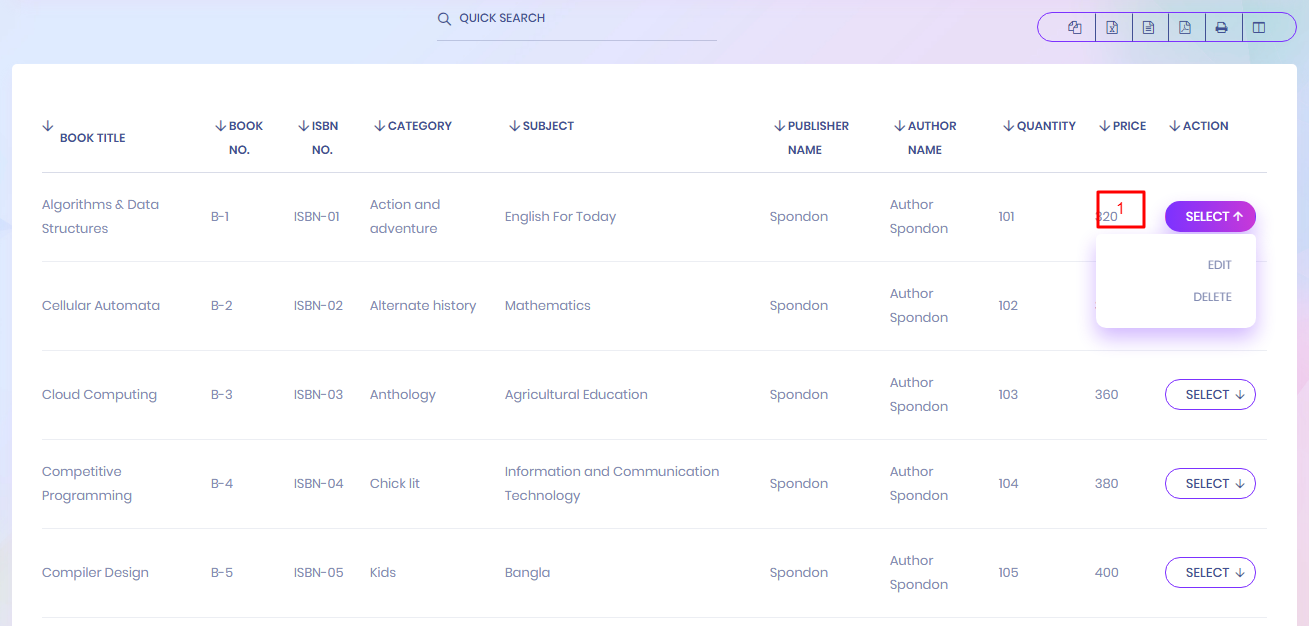Export the table as CSV file
1309x626 pixels.
click(x=1148, y=28)
